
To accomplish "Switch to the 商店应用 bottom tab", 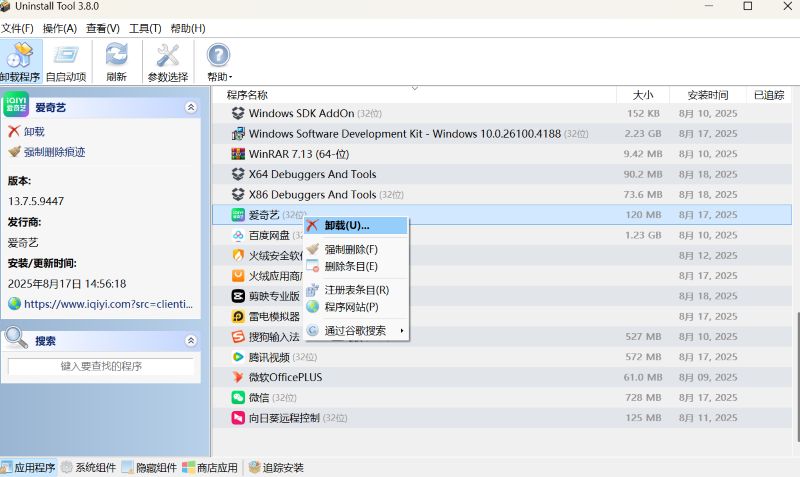I will (x=210, y=467).
